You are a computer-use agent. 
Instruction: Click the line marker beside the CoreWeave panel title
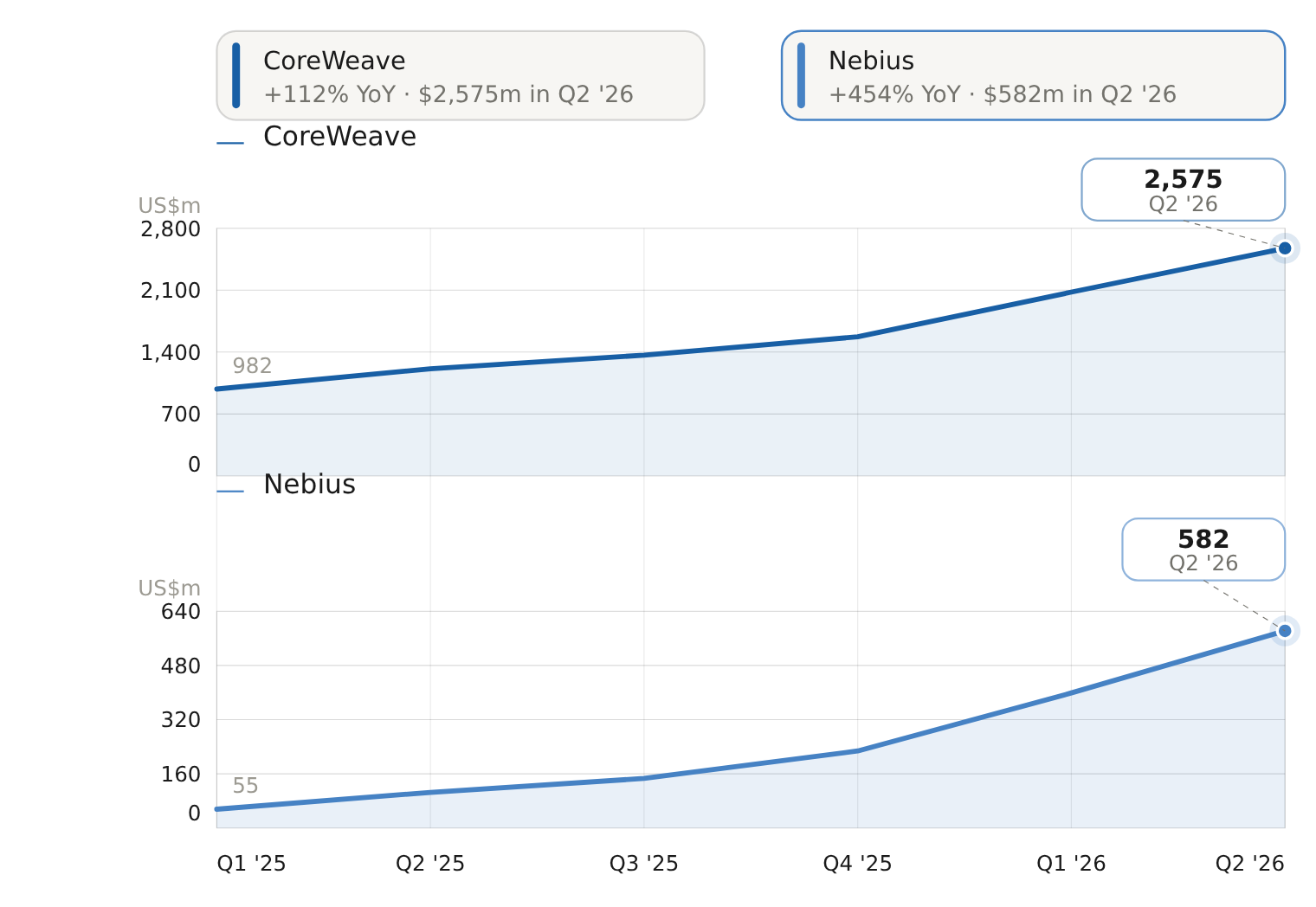pos(230,143)
